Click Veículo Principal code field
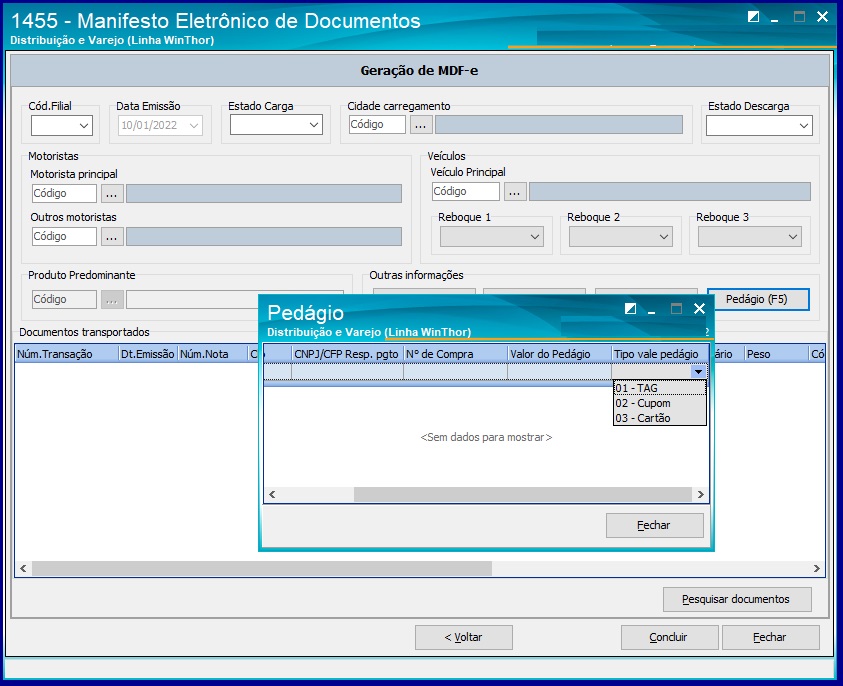Viewport: 843px width, 686px height. [466, 191]
